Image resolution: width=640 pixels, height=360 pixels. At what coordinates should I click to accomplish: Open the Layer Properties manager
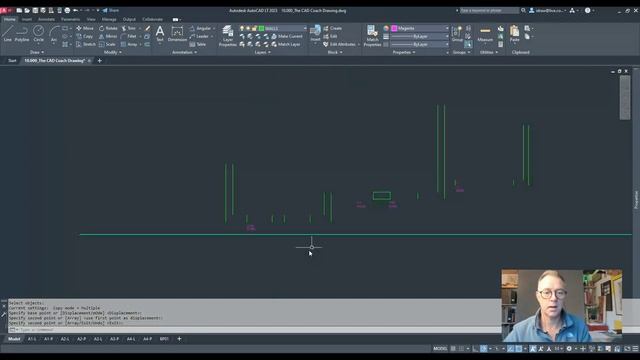tap(228, 36)
